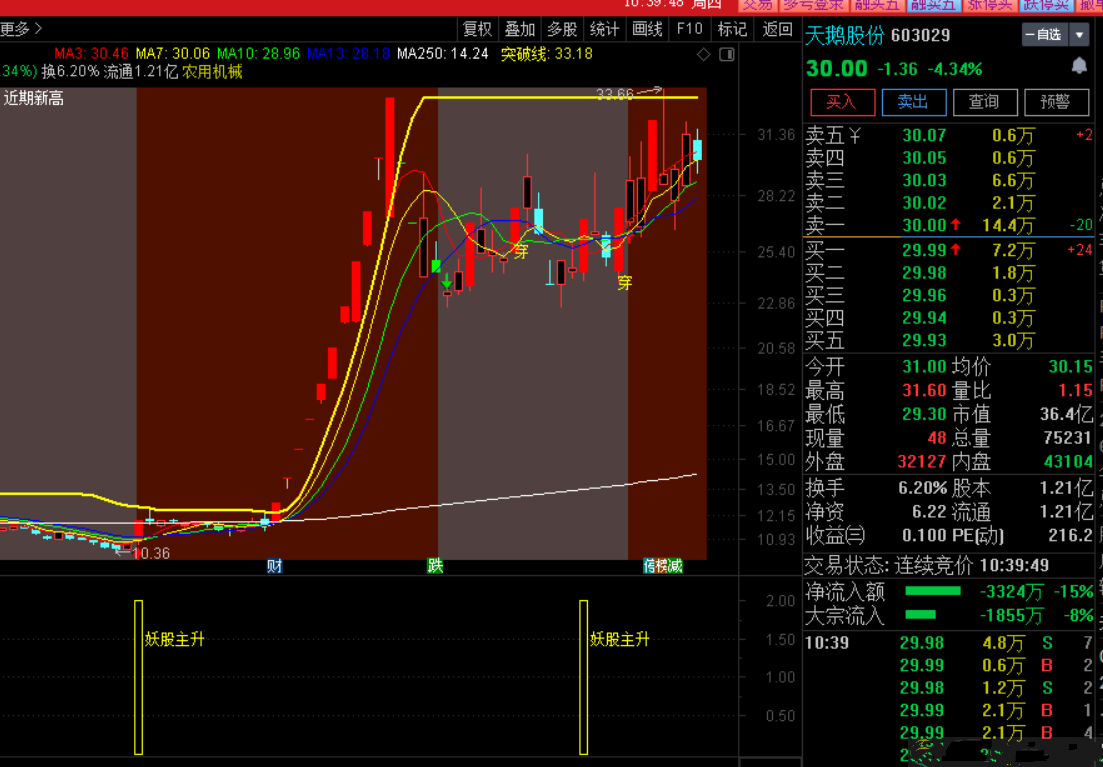The height and width of the screenshot is (767, 1103).
Task: Click the 财 marker below chart
Action: [274, 566]
